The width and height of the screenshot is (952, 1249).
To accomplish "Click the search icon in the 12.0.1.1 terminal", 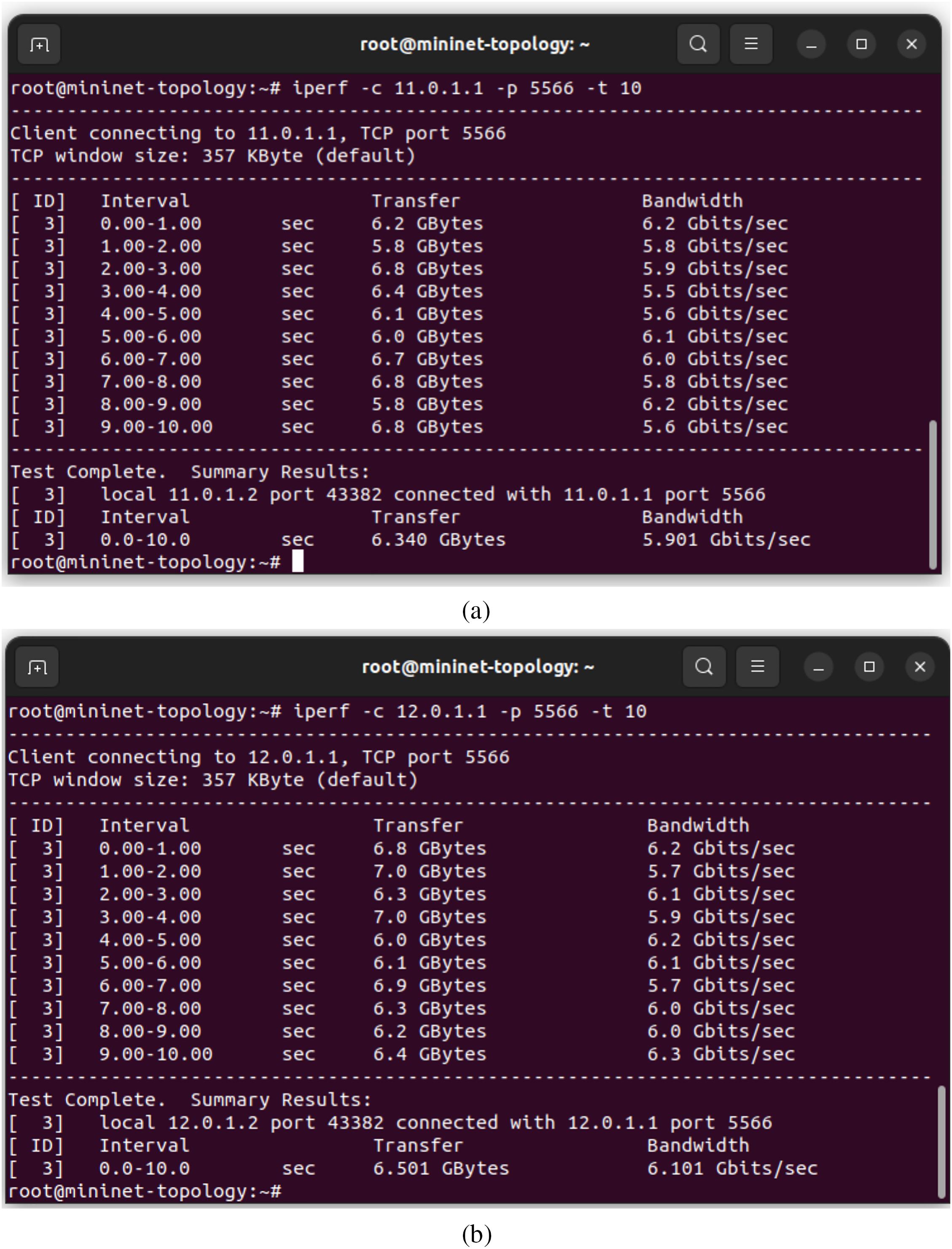I will (705, 667).
